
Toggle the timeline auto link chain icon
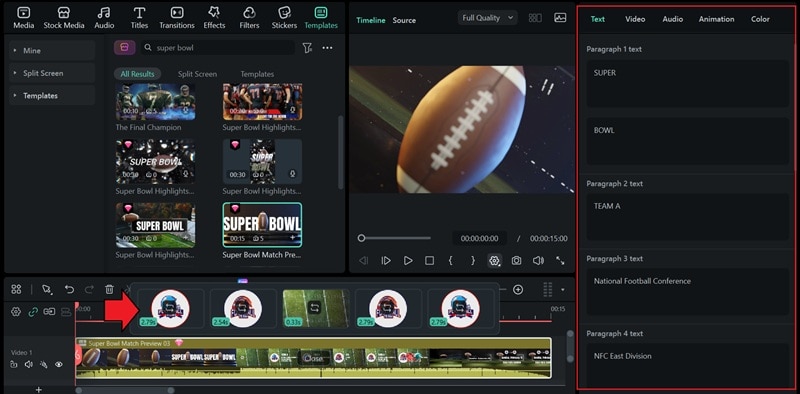(33, 311)
